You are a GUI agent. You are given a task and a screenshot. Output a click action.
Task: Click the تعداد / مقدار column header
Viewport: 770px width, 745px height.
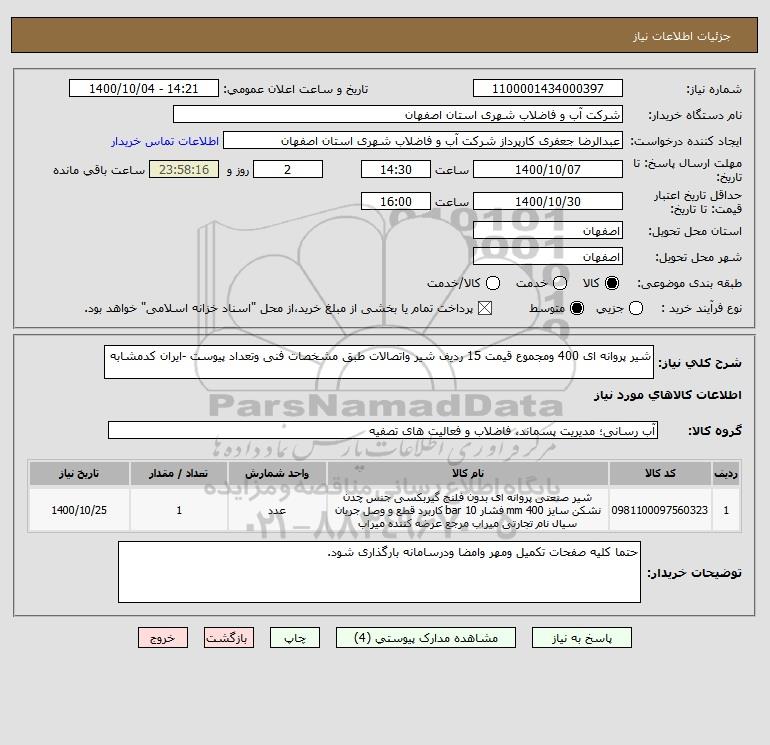[x=179, y=473]
